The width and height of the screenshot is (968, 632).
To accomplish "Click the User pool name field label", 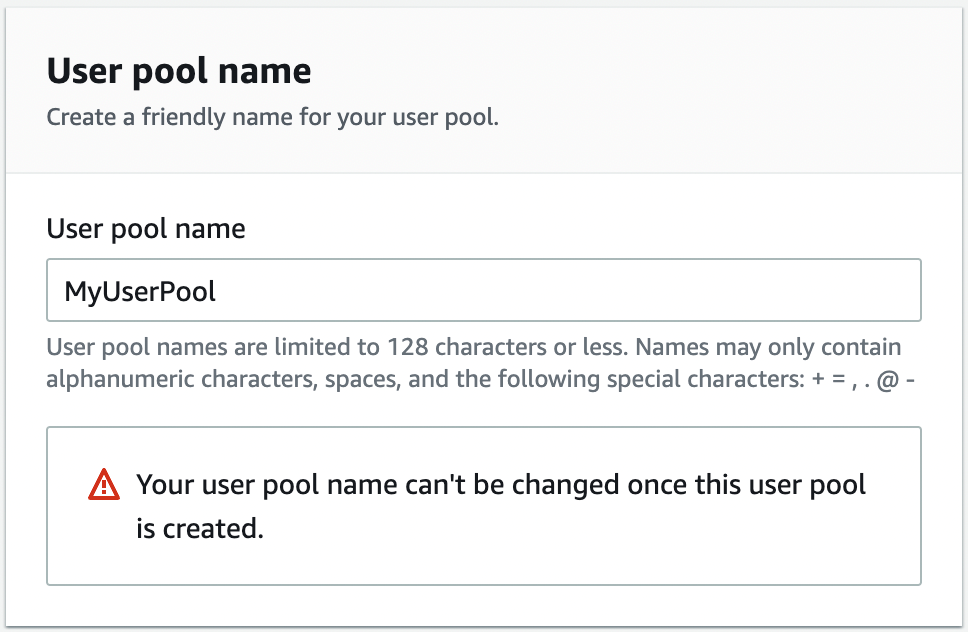I will 145,228.
